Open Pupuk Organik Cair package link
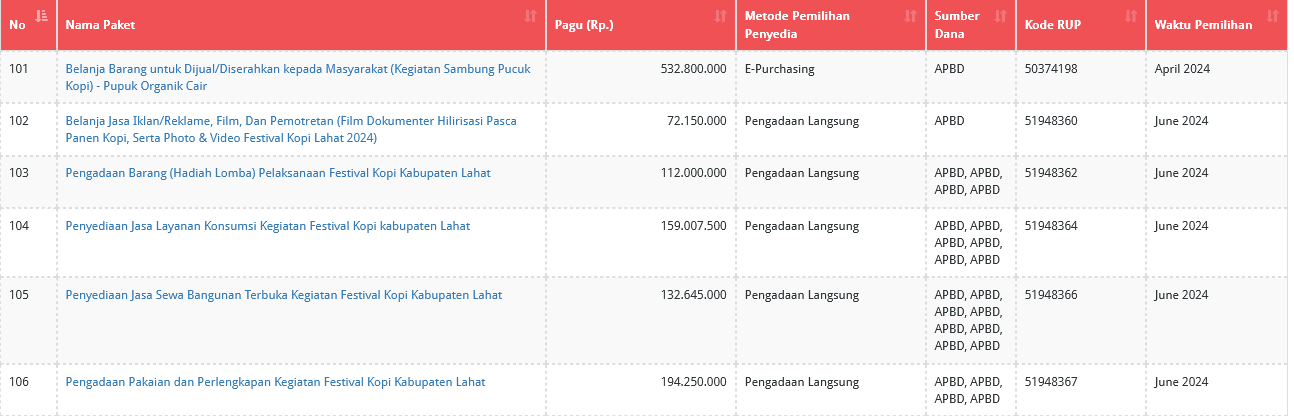The image size is (1294, 416). [x=298, y=78]
